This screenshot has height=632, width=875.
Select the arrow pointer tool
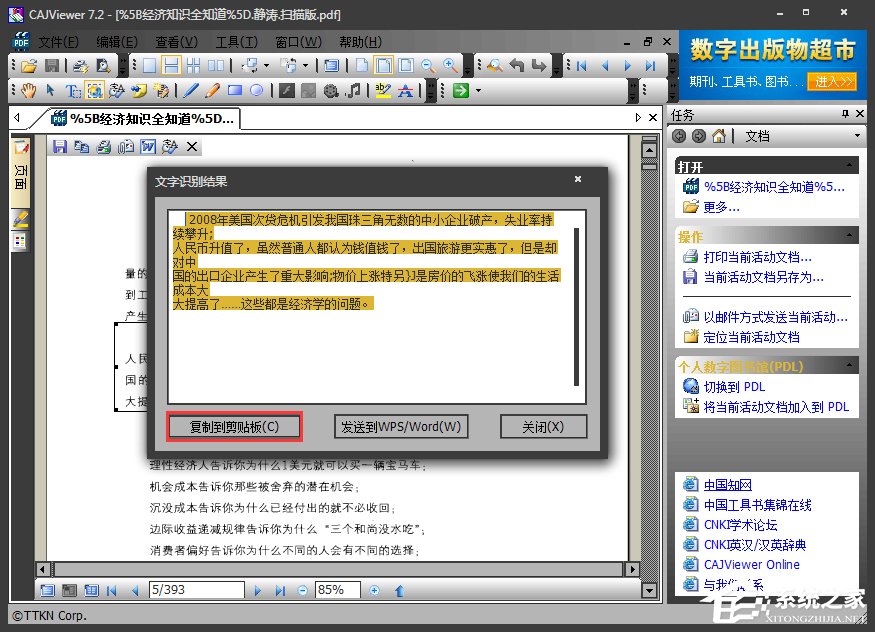50,90
